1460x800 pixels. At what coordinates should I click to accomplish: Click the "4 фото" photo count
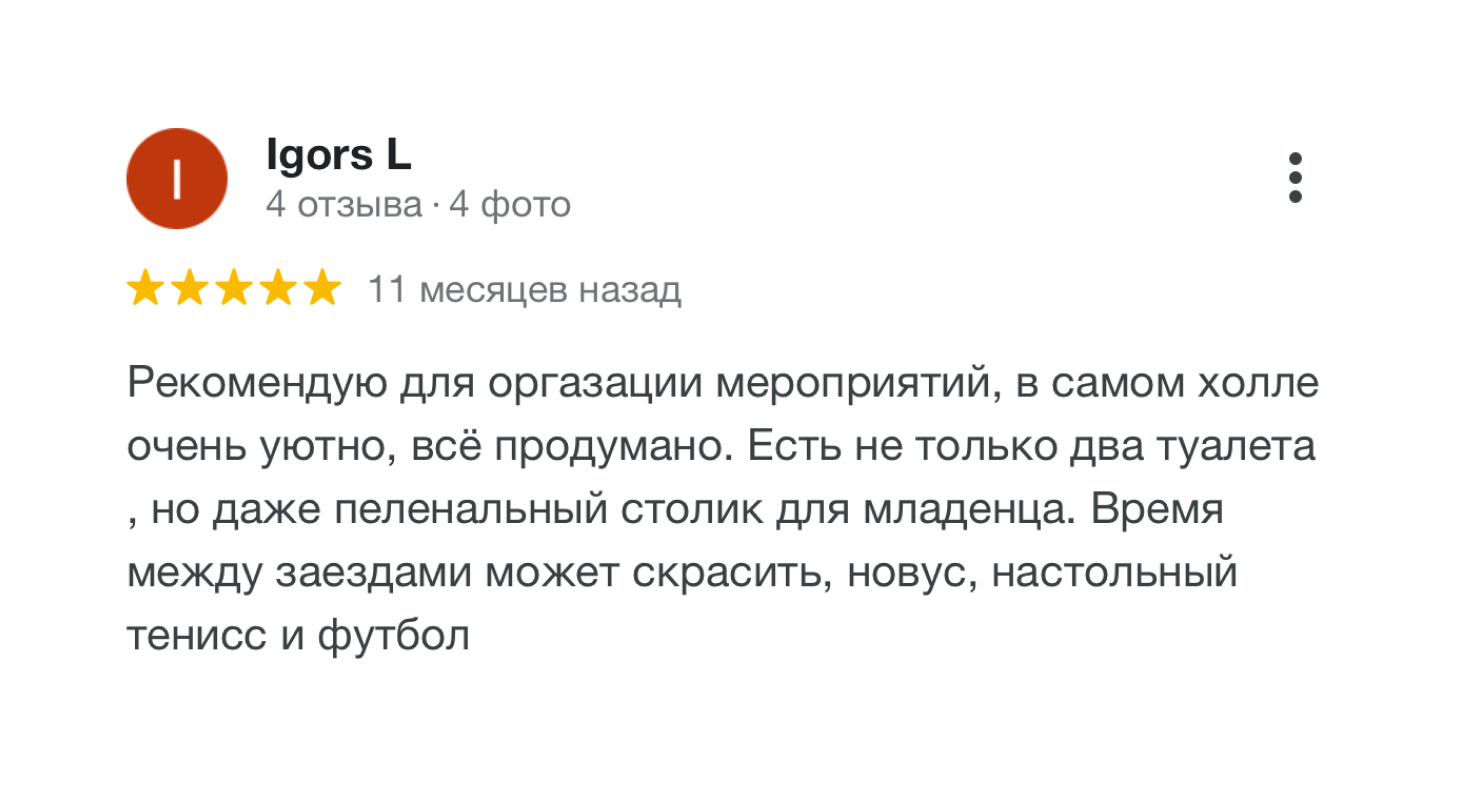click(x=510, y=205)
